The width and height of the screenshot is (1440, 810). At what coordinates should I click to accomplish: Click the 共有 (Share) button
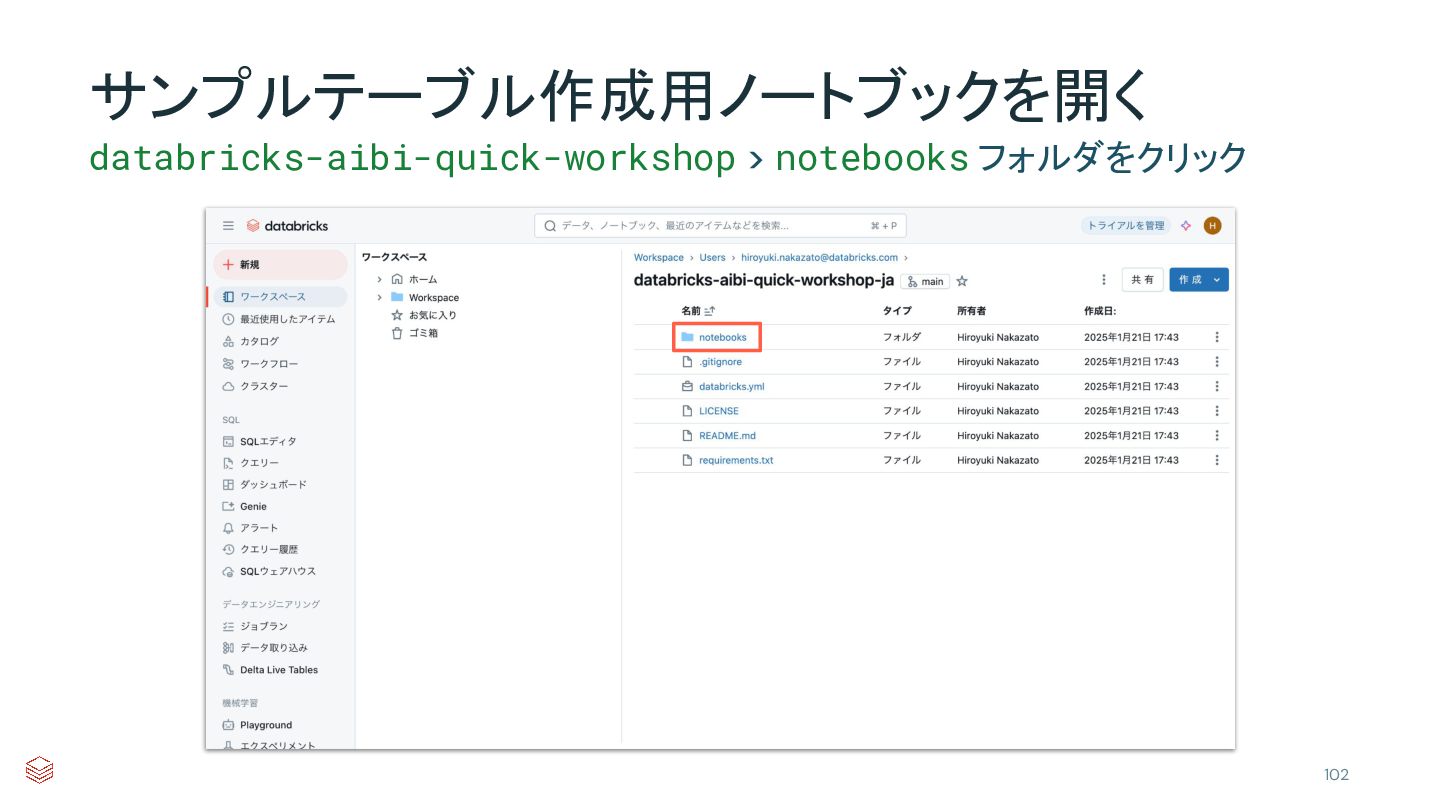pyautogui.click(x=1143, y=280)
